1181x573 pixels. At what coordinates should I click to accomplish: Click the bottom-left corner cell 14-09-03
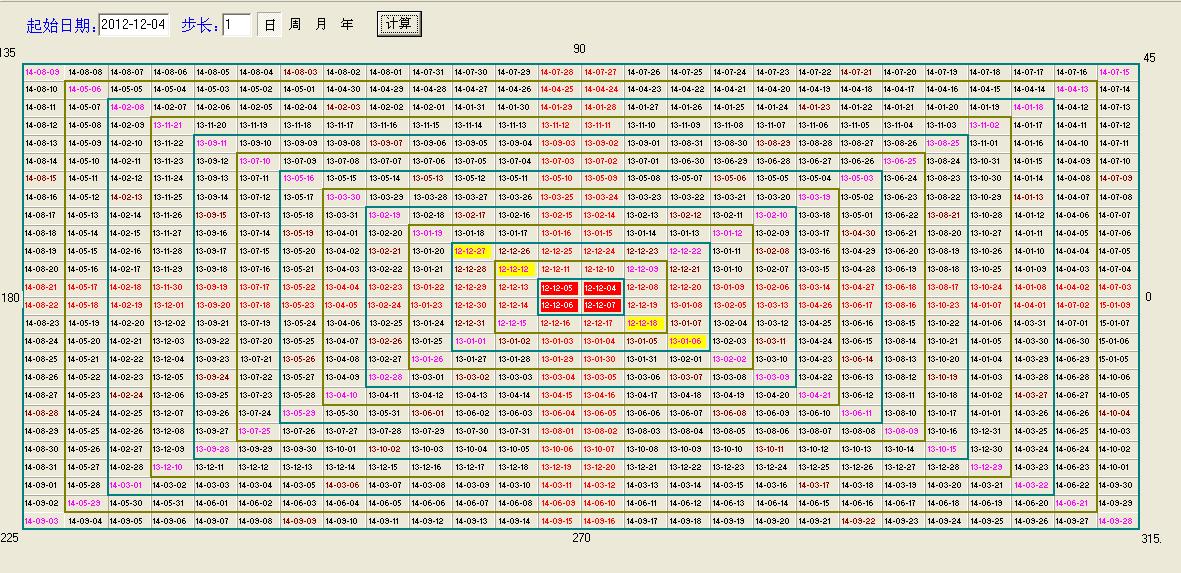click(41, 521)
